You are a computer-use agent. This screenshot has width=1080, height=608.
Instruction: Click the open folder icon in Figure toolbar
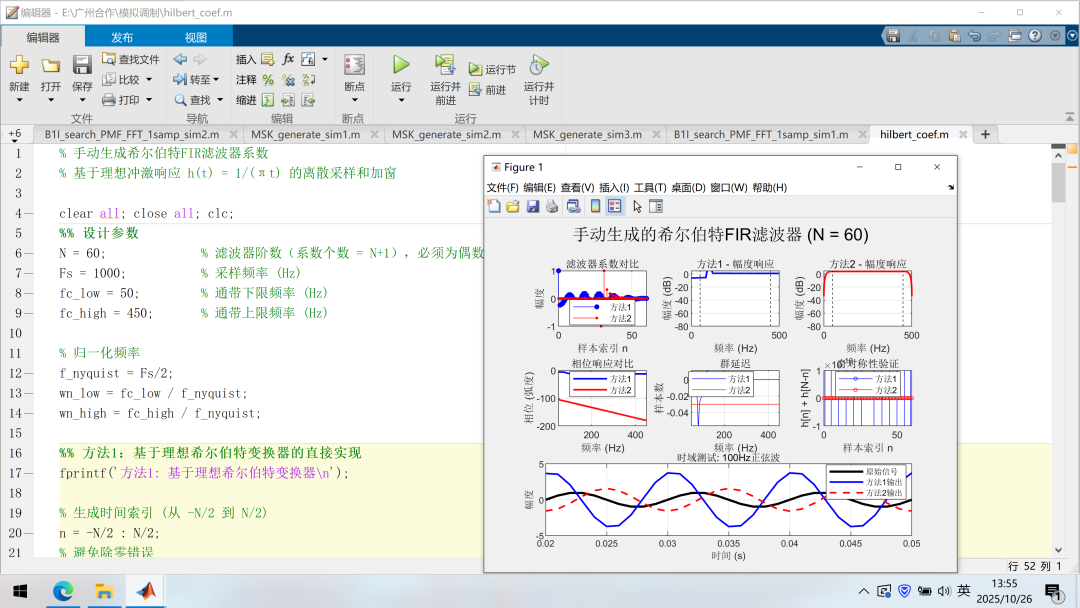pyautogui.click(x=513, y=206)
